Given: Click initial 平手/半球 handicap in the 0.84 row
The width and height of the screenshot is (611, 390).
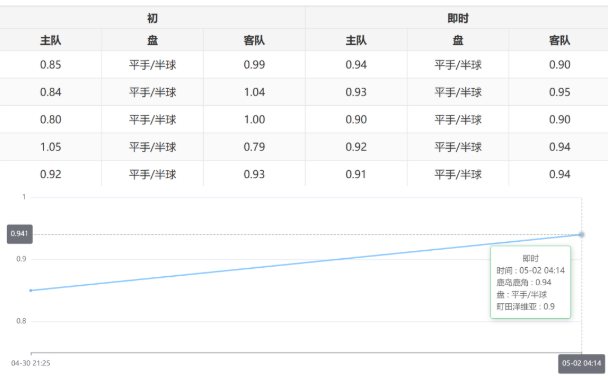Looking at the screenshot, I should (152, 92).
